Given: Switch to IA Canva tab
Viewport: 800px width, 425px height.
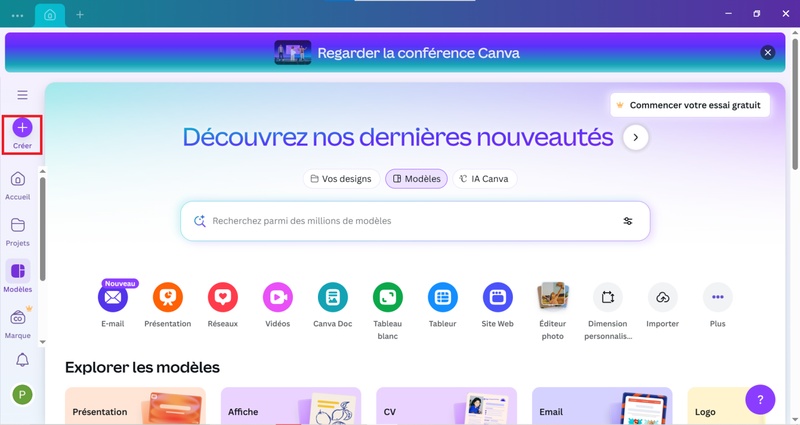Looking at the screenshot, I should point(485,179).
